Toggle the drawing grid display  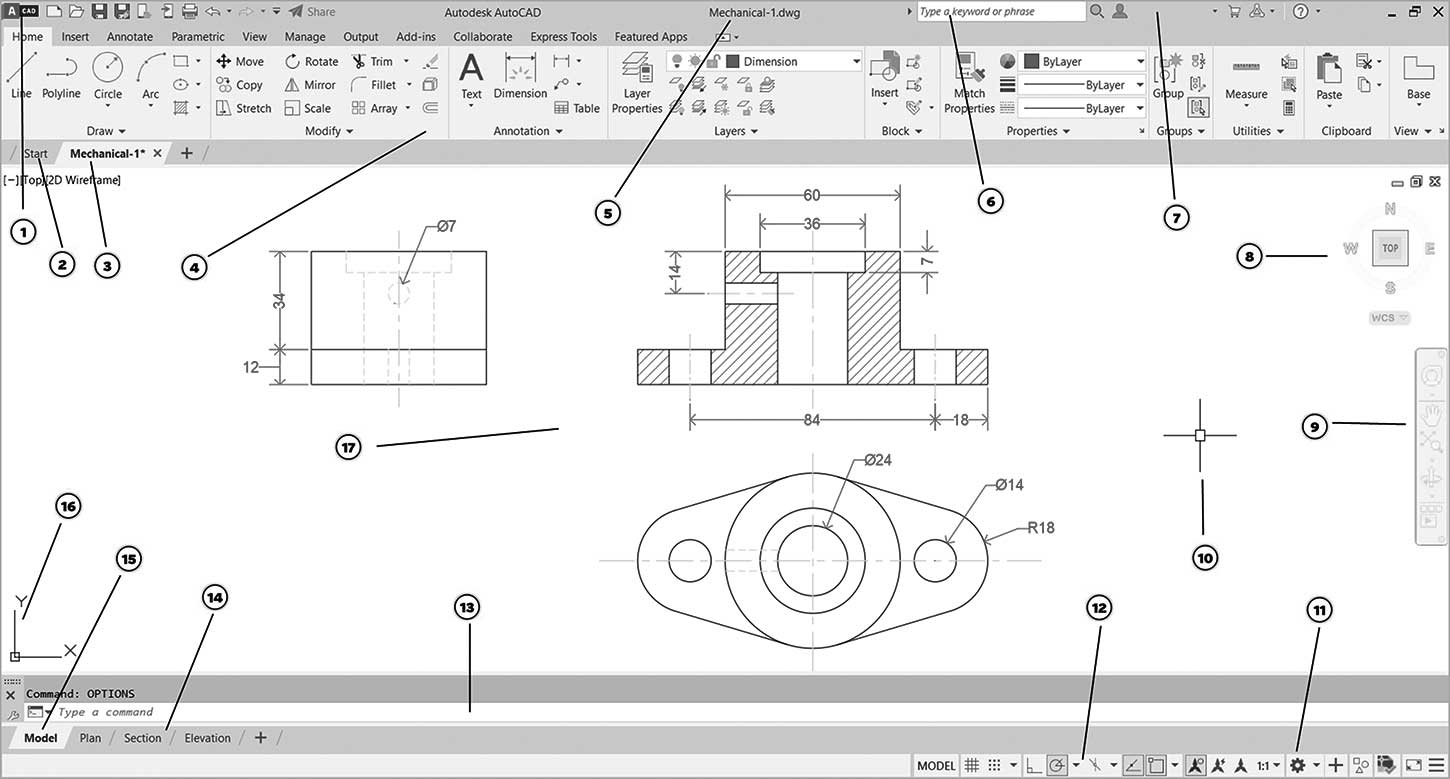tap(971, 766)
